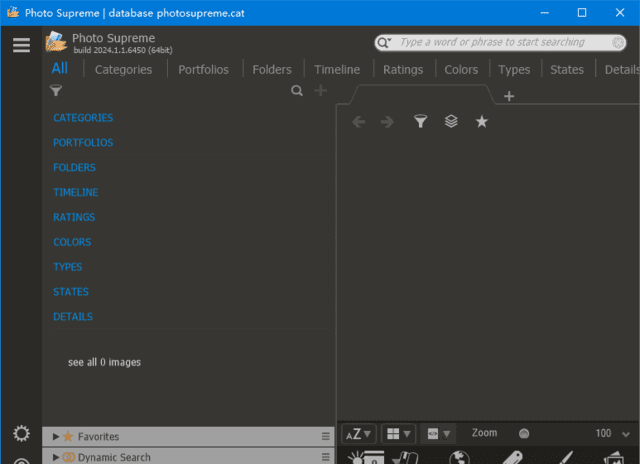The image size is (640, 464).
Task: Click the stacked photos icon in the bottom right
Action: coord(613,457)
